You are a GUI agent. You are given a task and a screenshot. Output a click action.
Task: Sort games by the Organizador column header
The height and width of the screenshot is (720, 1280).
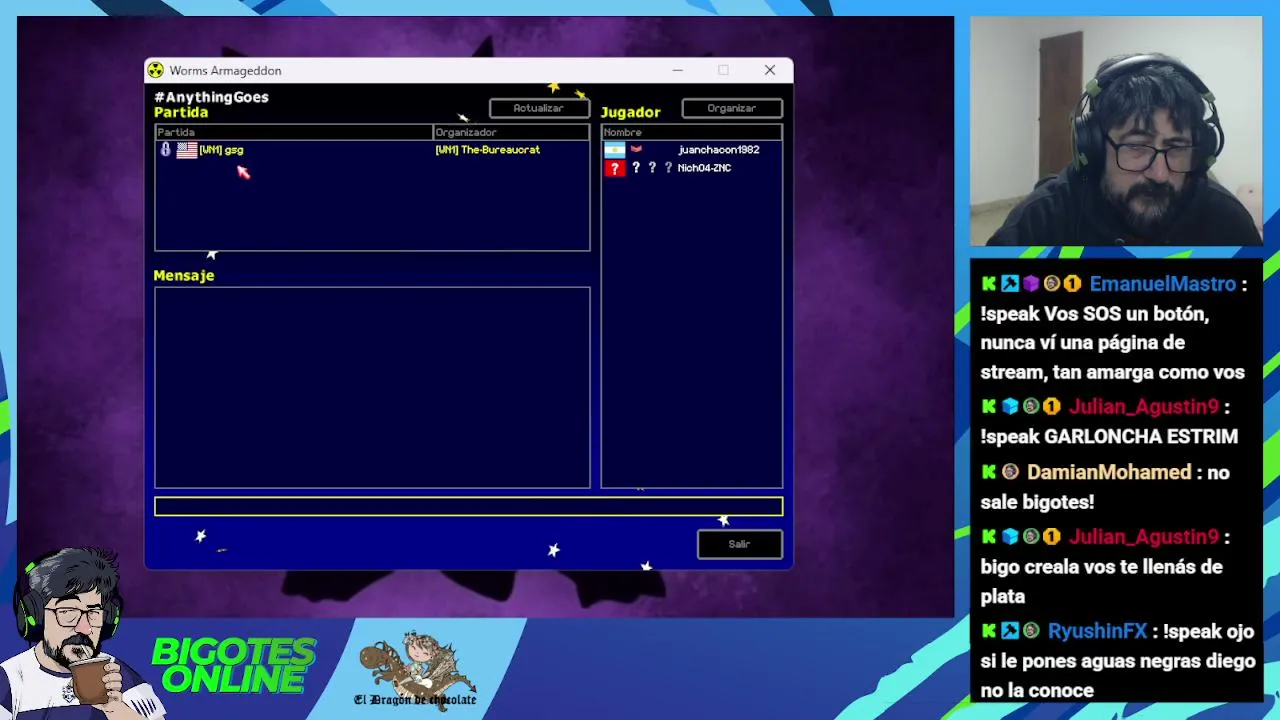511,132
